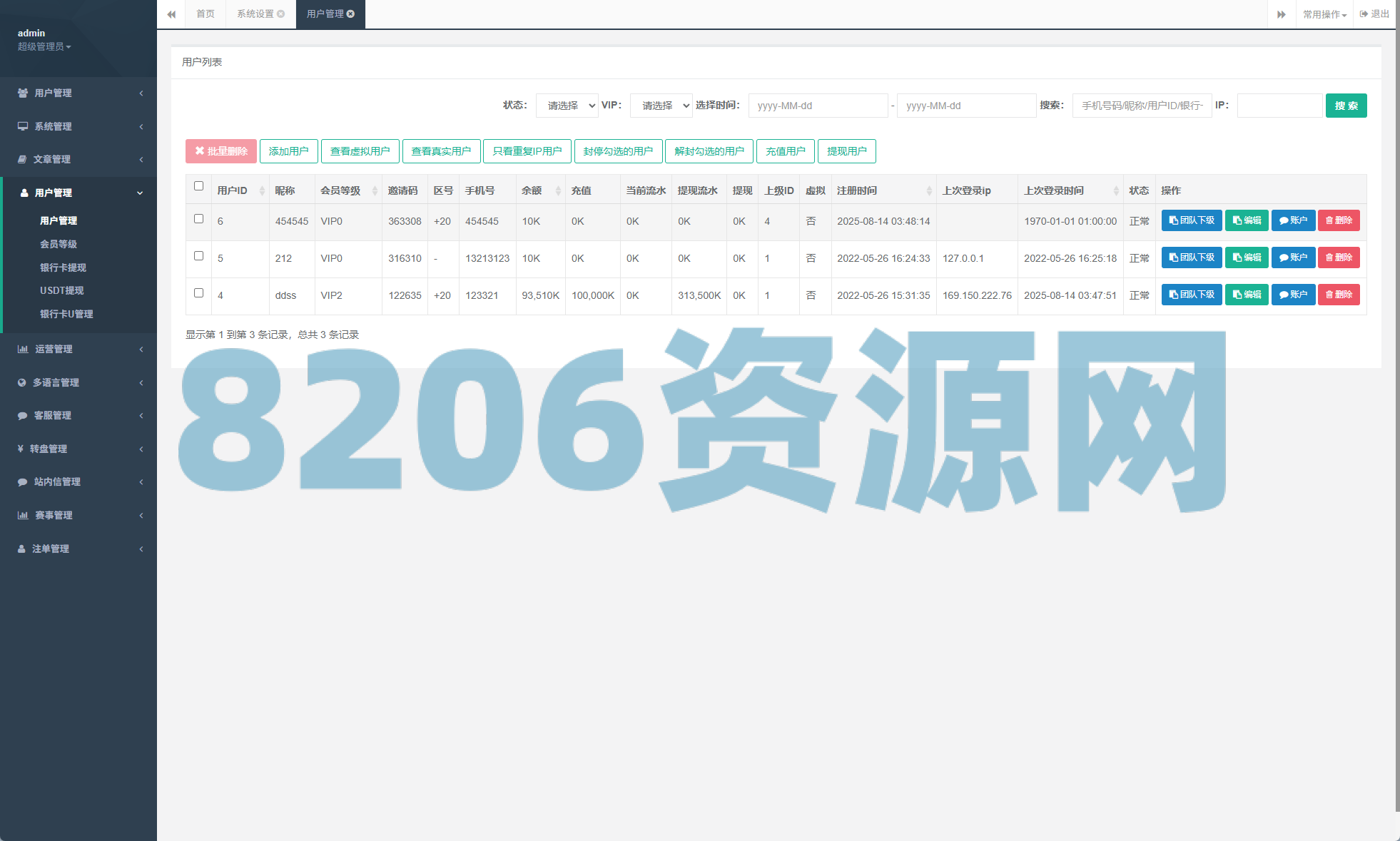Expand the 运营管理 sidebar menu
The image size is (1400, 841).
78,349
